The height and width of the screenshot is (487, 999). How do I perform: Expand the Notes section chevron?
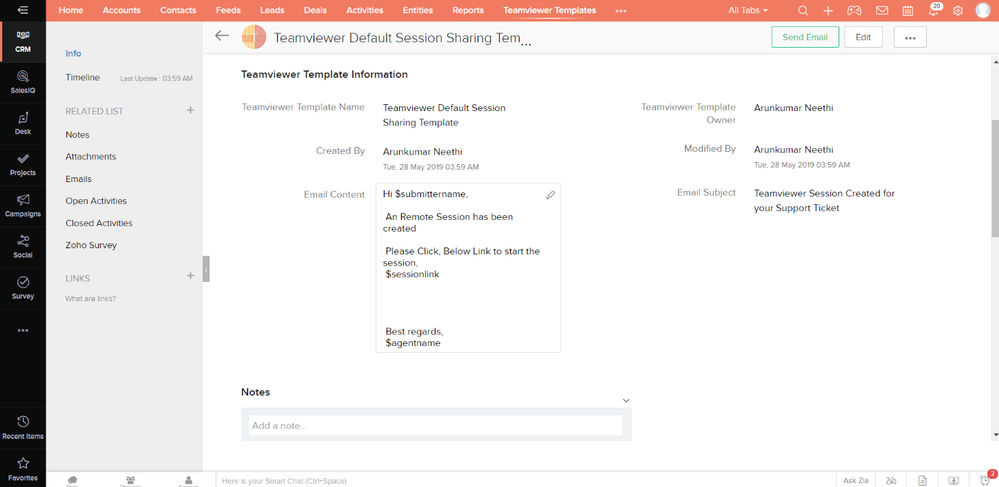coord(626,400)
